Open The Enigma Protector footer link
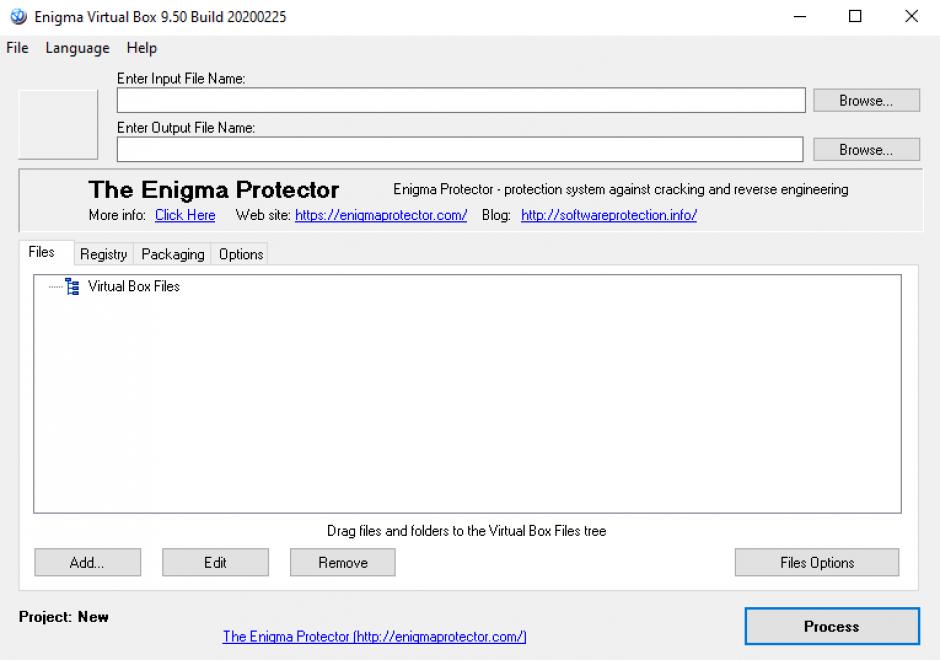The image size is (940, 660). tap(375, 637)
